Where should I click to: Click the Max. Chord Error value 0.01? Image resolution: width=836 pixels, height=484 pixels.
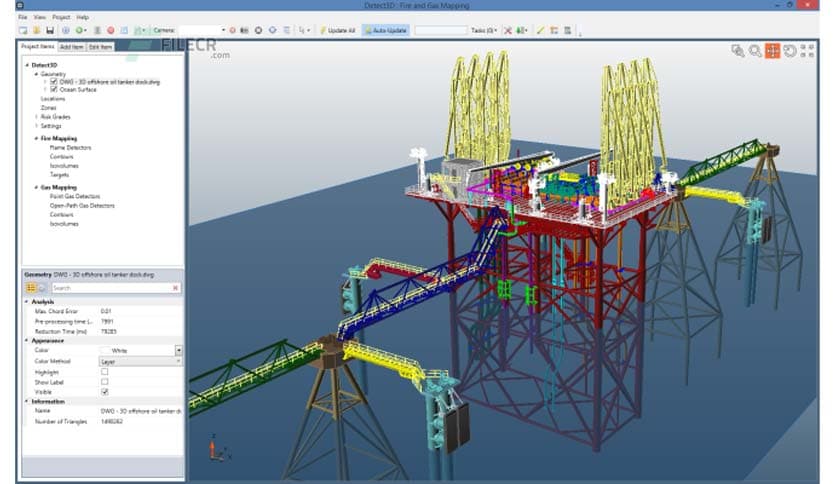[106, 311]
